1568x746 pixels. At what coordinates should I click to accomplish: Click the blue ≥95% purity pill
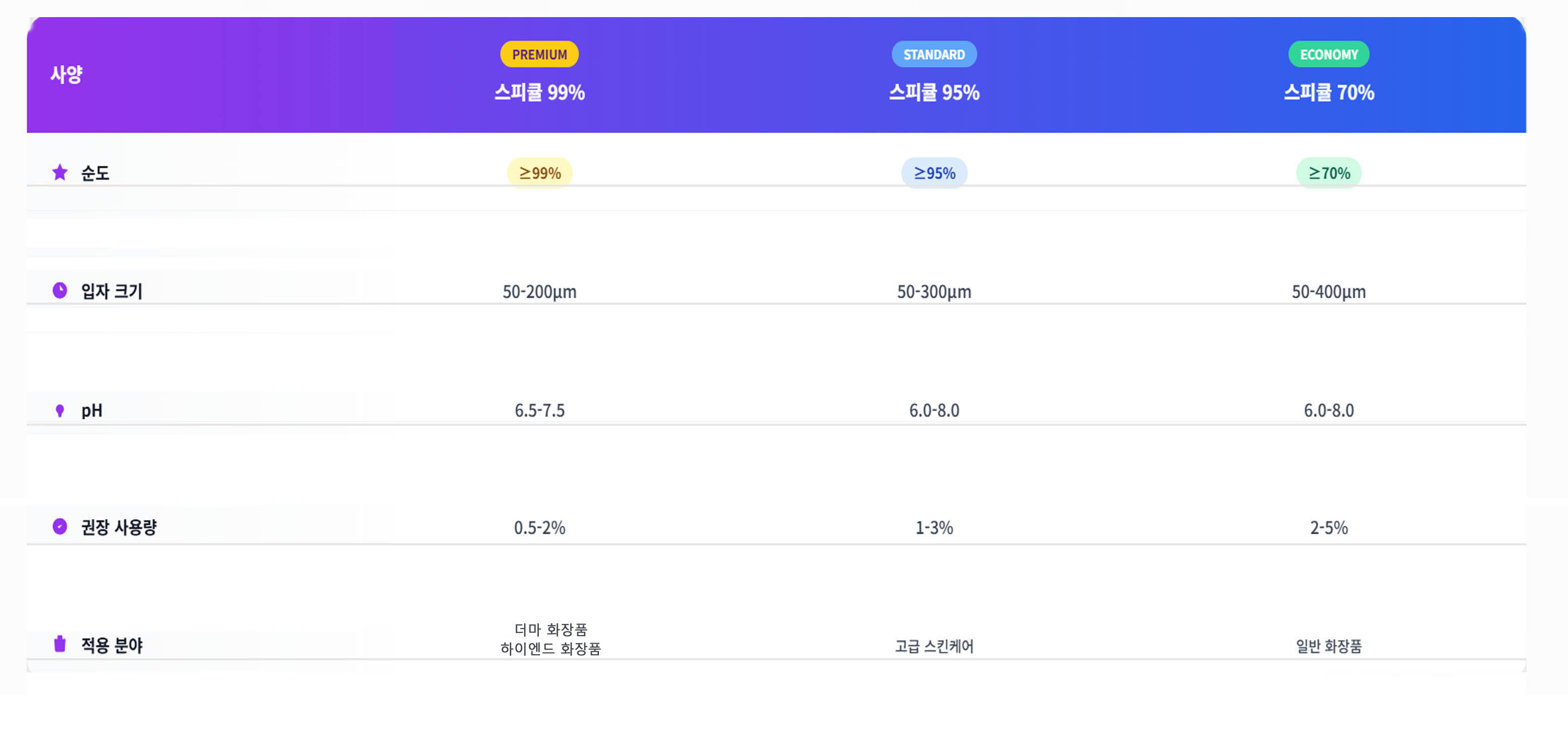click(934, 173)
